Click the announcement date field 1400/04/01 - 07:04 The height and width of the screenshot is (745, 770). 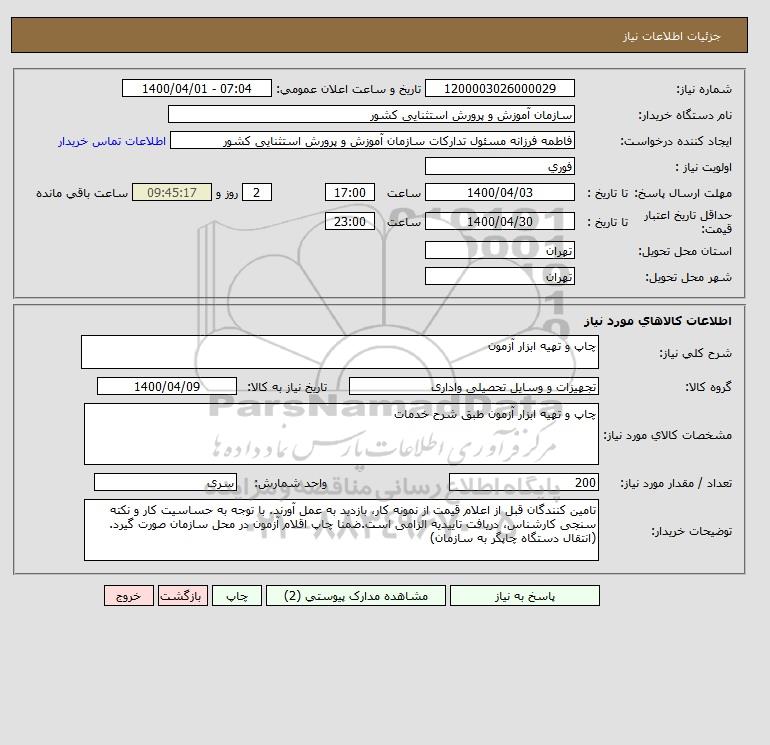196,88
